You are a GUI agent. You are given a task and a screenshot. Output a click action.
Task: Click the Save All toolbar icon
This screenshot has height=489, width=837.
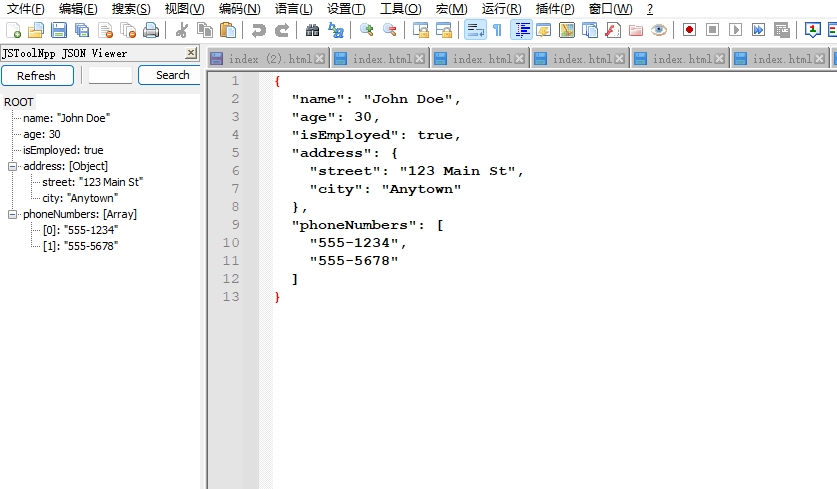[82, 30]
